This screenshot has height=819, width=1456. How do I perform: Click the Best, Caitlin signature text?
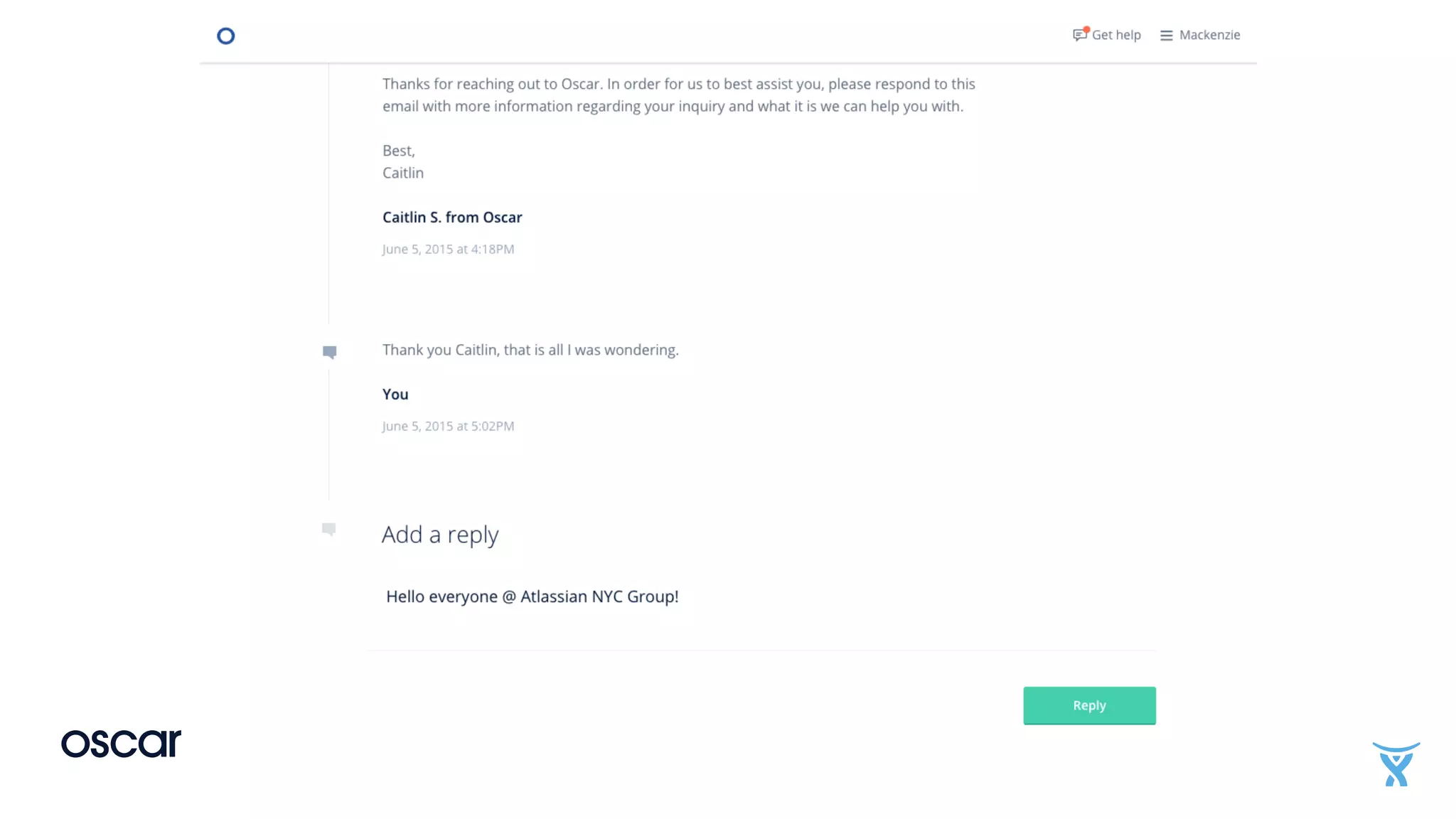pos(402,162)
